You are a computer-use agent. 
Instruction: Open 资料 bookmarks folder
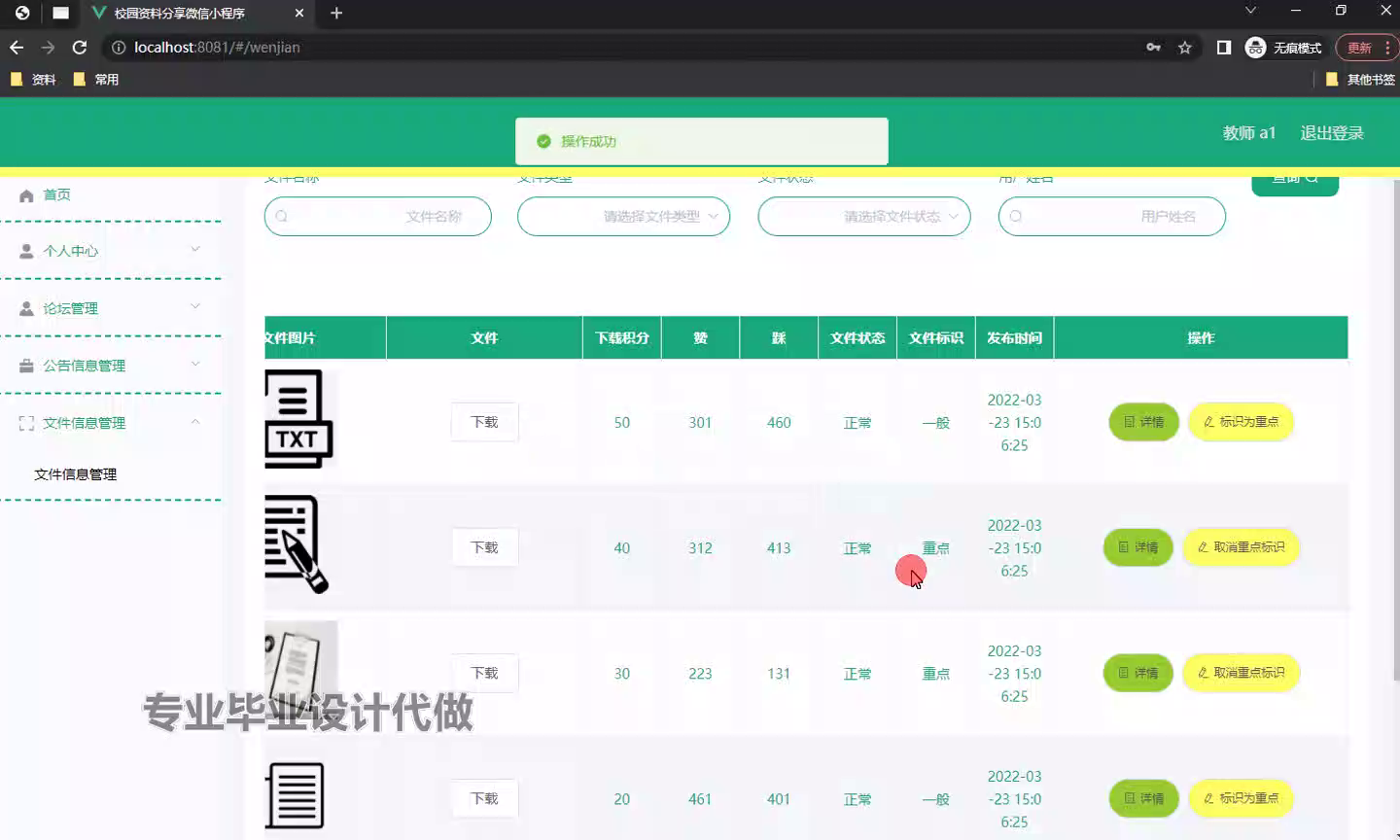(33, 80)
